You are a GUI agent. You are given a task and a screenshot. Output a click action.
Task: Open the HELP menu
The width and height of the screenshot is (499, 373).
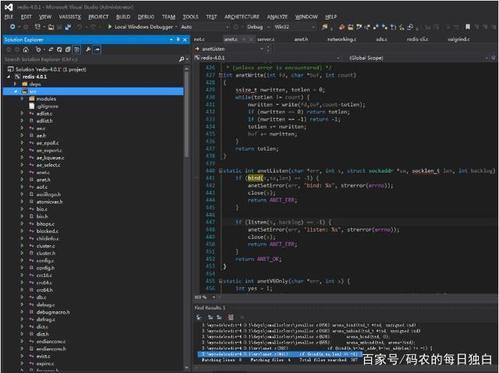[331, 17]
